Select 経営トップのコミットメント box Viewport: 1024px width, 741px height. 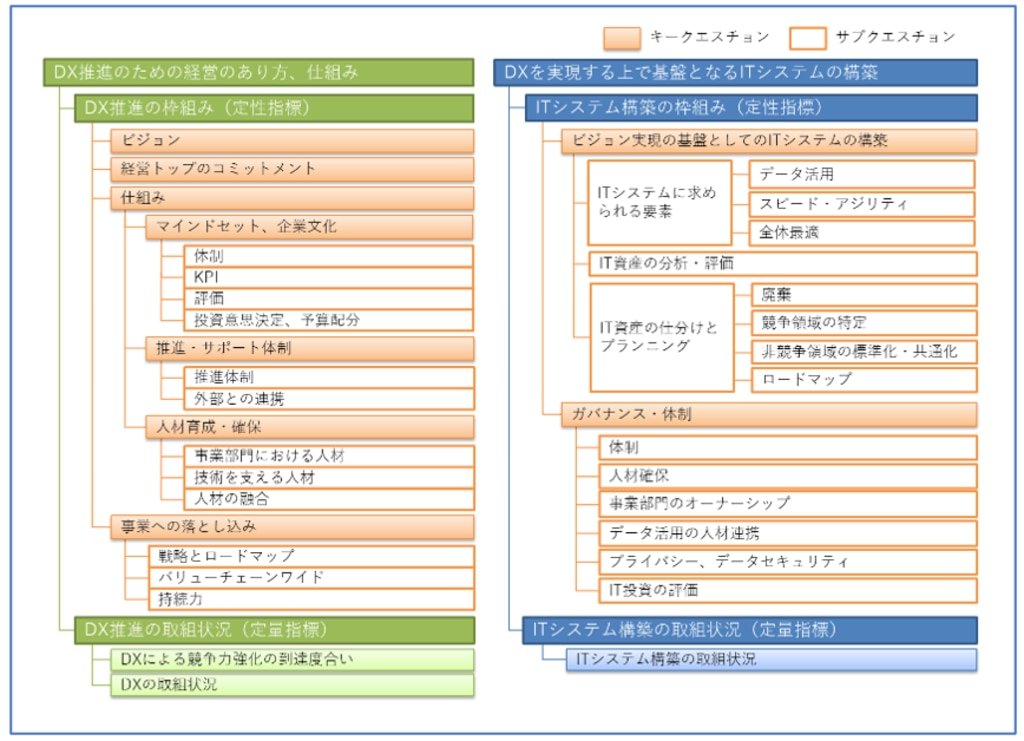pos(291,169)
